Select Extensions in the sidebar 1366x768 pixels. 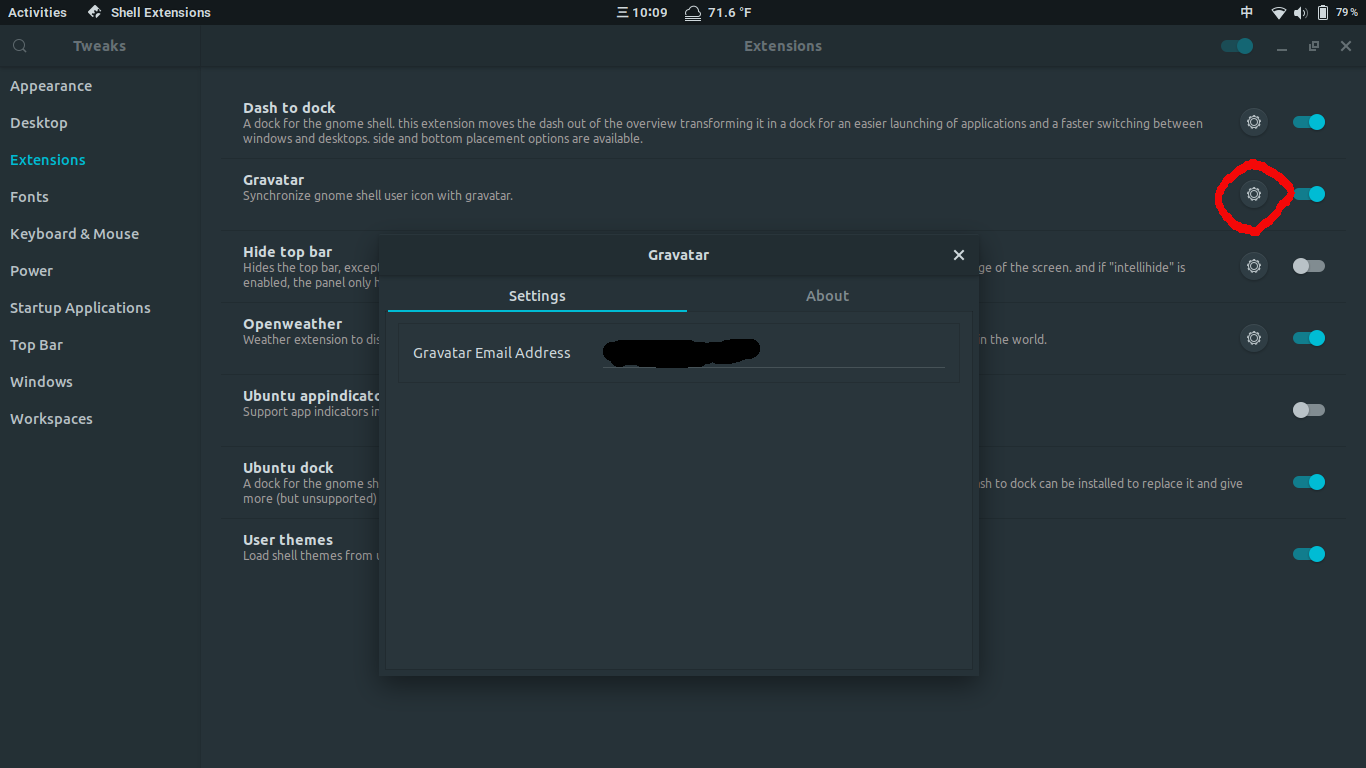pos(100,160)
